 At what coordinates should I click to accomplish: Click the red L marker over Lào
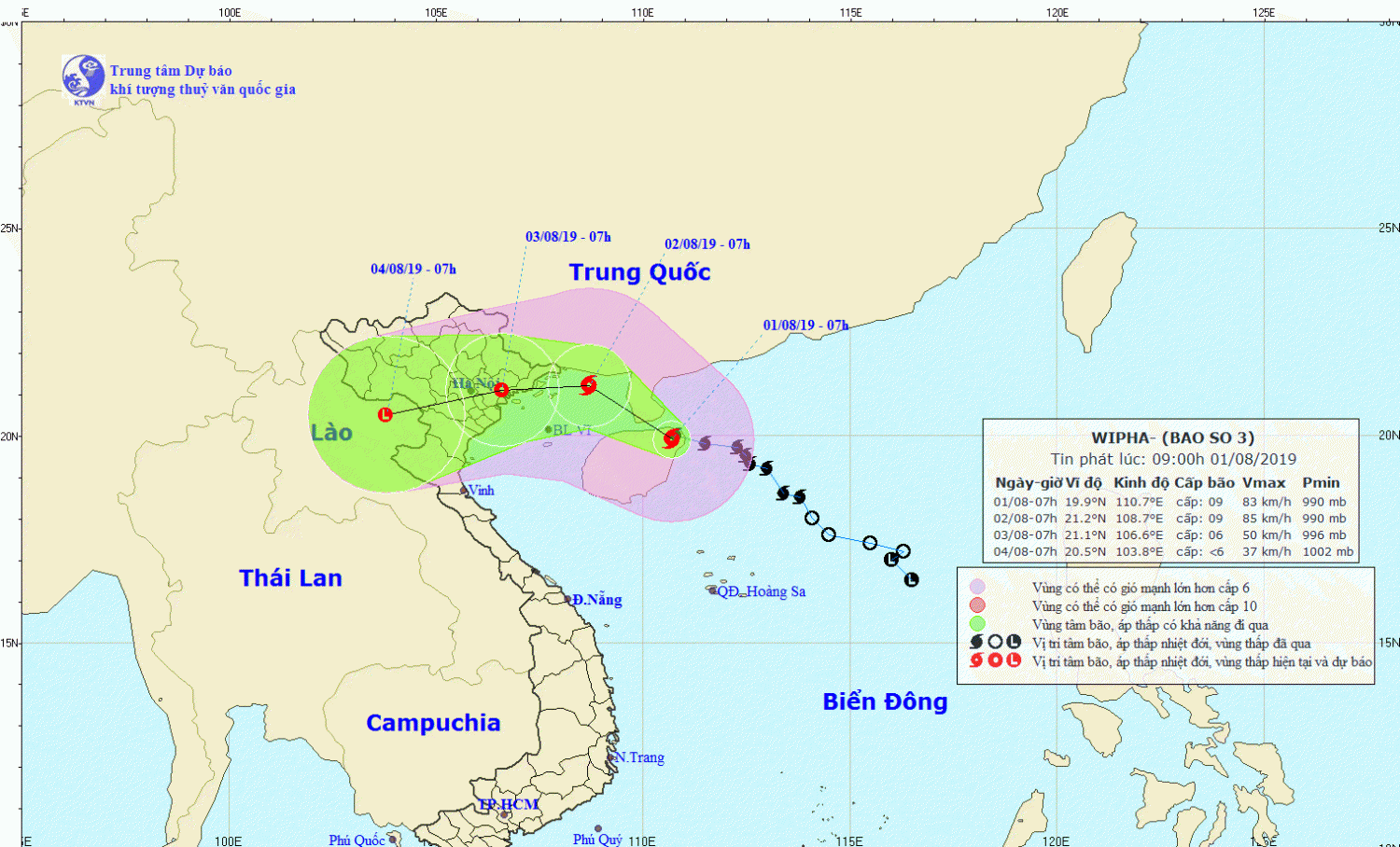tap(385, 414)
